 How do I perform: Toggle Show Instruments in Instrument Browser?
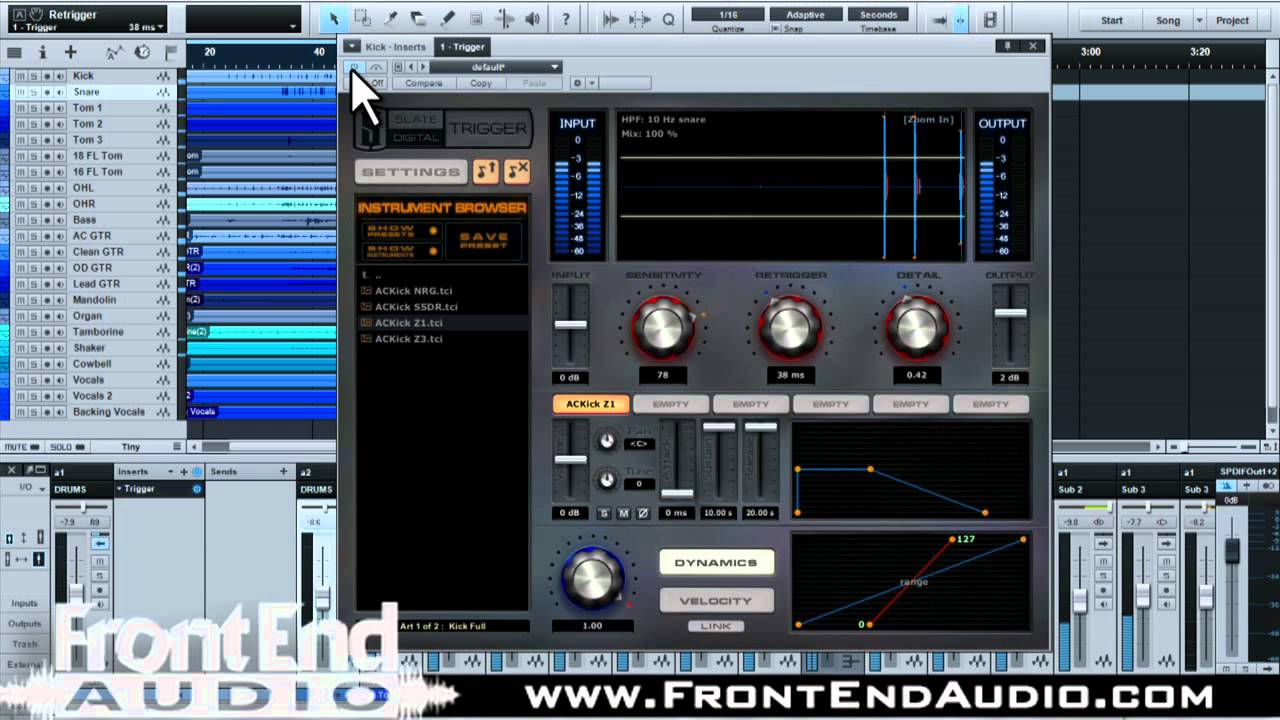tap(402, 251)
